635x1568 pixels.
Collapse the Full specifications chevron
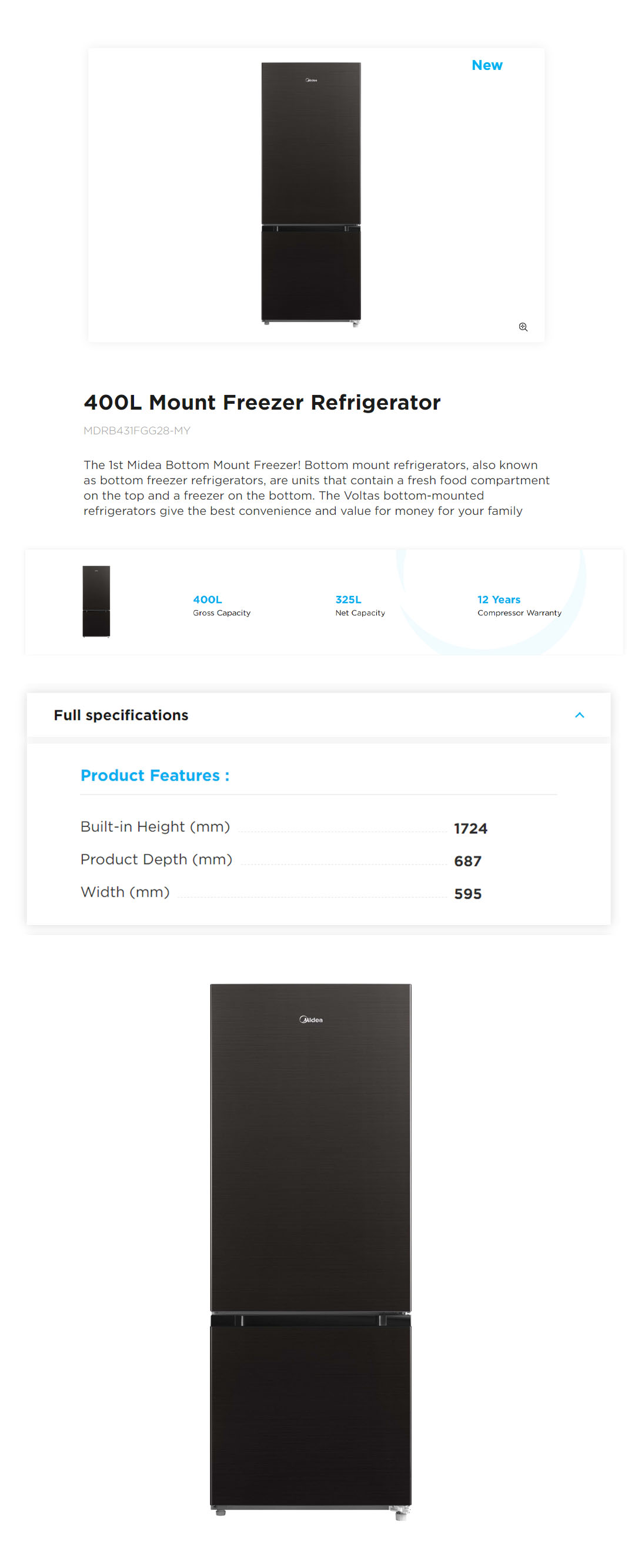coord(579,715)
